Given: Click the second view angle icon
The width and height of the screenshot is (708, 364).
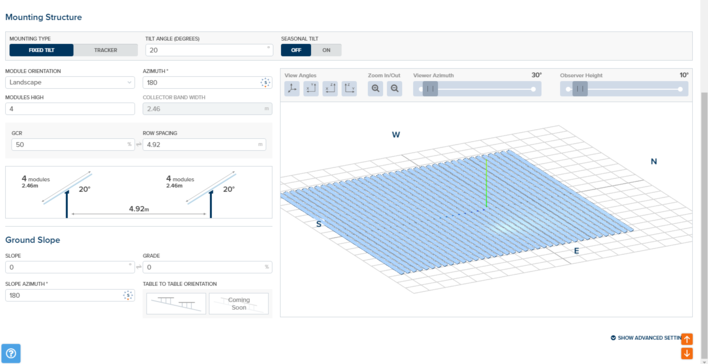Looking at the screenshot, I should tap(311, 89).
